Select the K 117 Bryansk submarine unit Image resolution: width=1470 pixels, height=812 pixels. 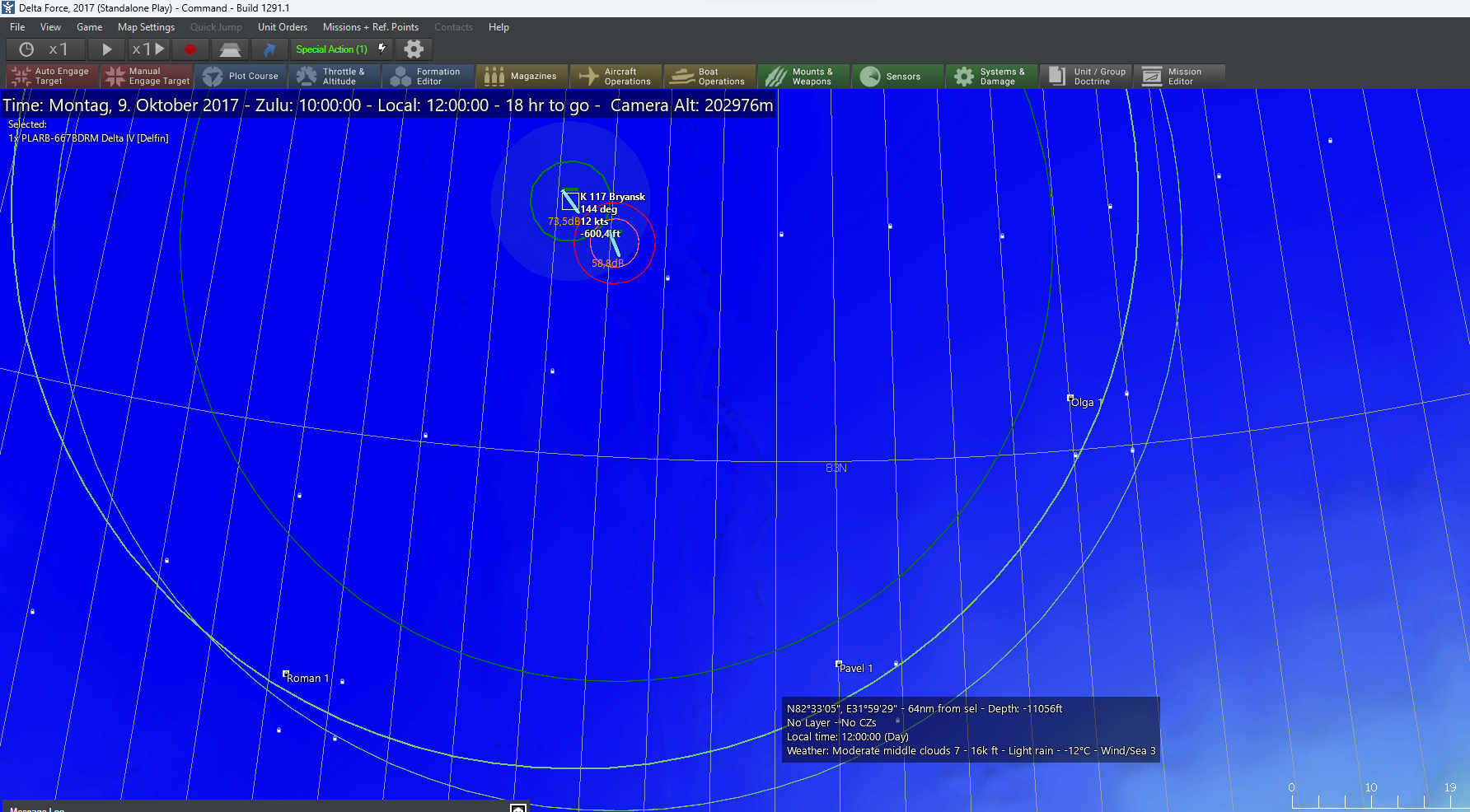[570, 201]
